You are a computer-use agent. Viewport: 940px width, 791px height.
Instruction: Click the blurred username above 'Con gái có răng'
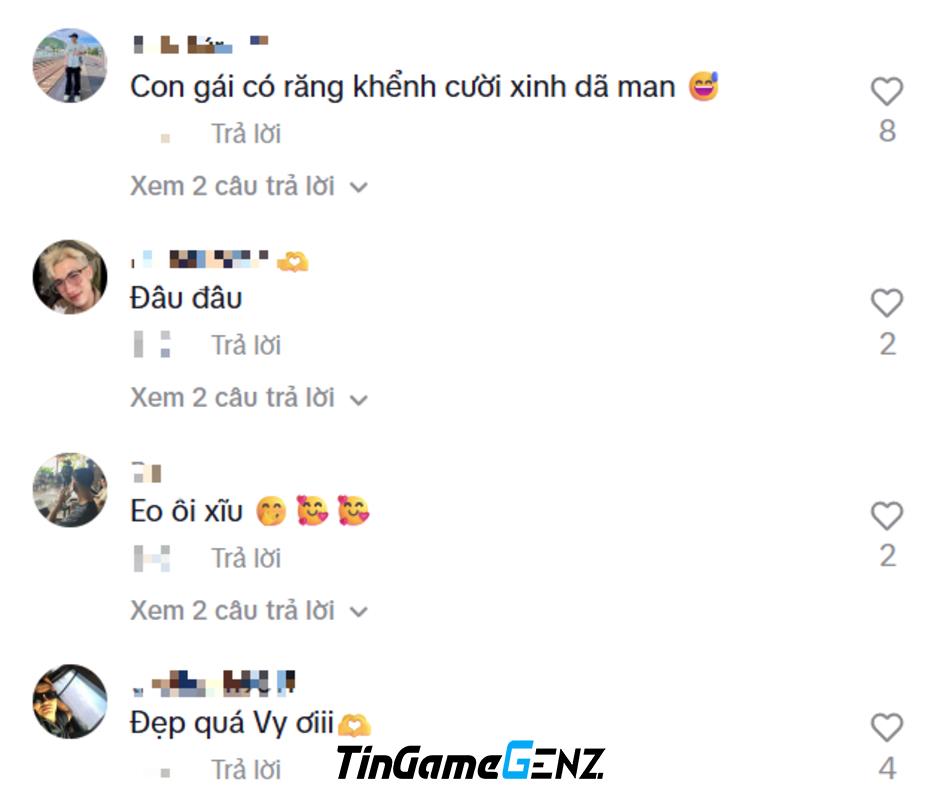pyautogui.click(x=200, y=44)
